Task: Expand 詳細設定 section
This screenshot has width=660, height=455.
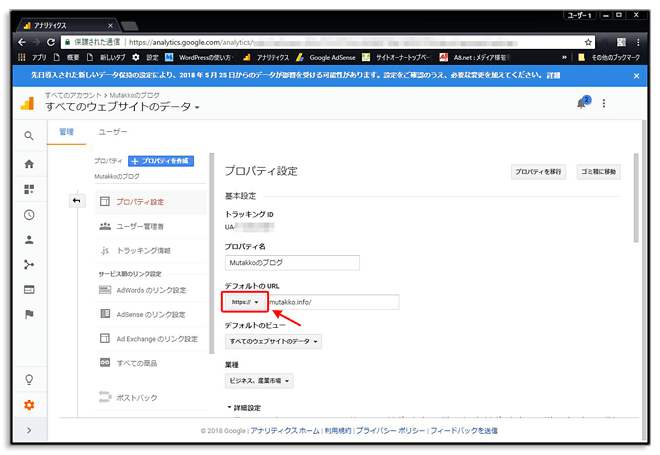Action: tap(244, 408)
